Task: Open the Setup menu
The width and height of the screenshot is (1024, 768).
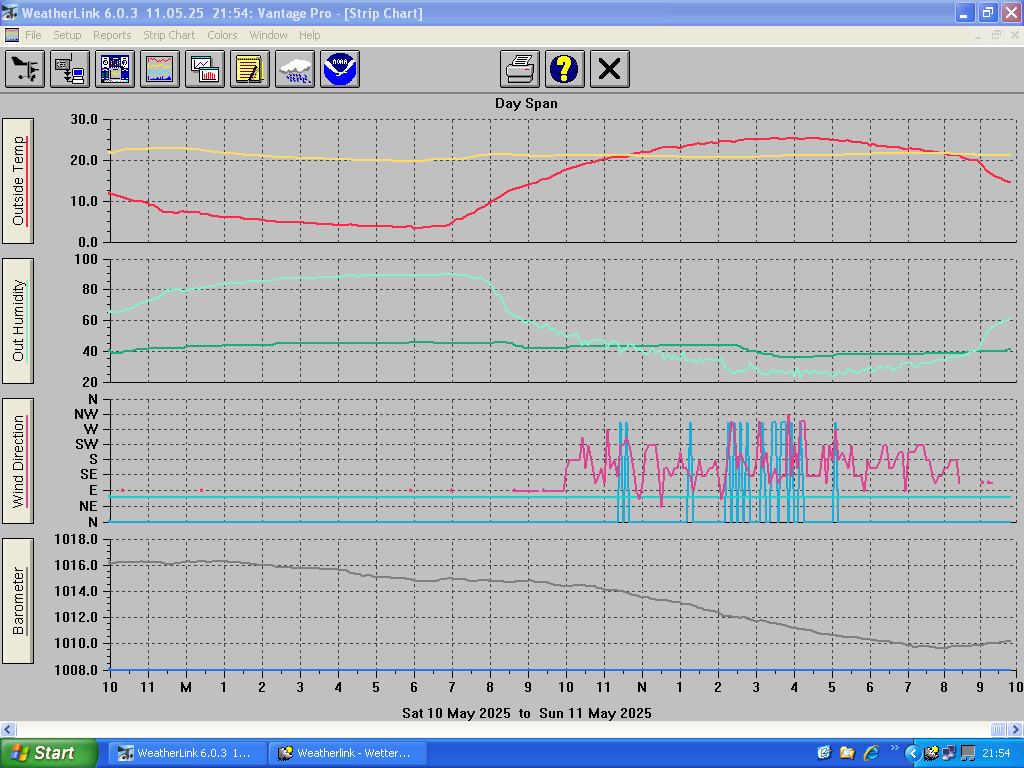Action: pos(67,35)
